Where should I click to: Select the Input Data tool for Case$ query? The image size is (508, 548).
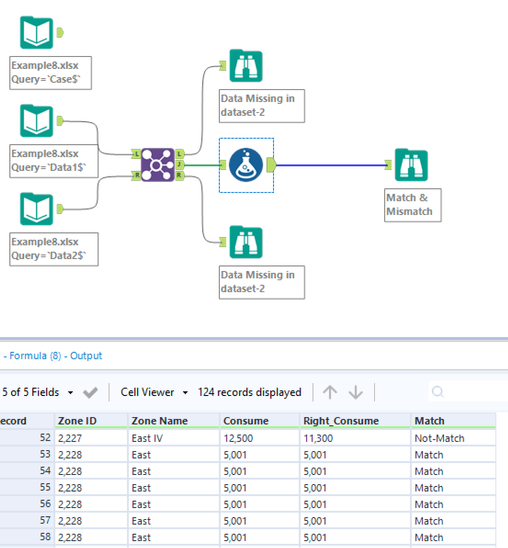click(x=37, y=33)
